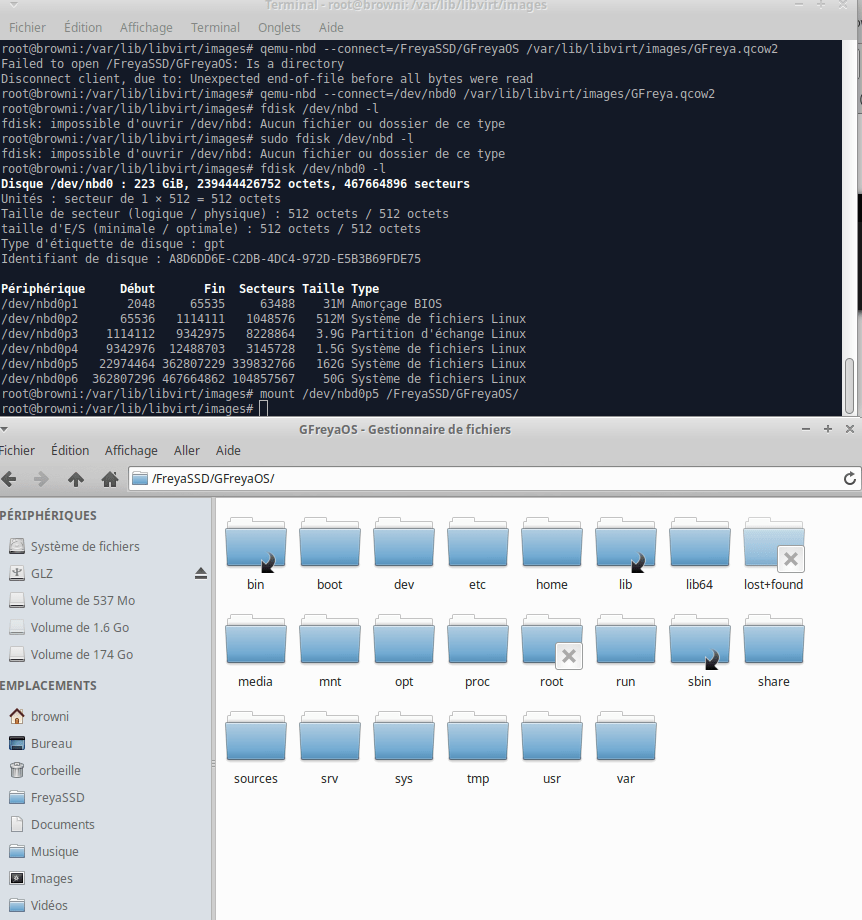Open the Aller menu
The width and height of the screenshot is (862, 920).
[x=186, y=450]
